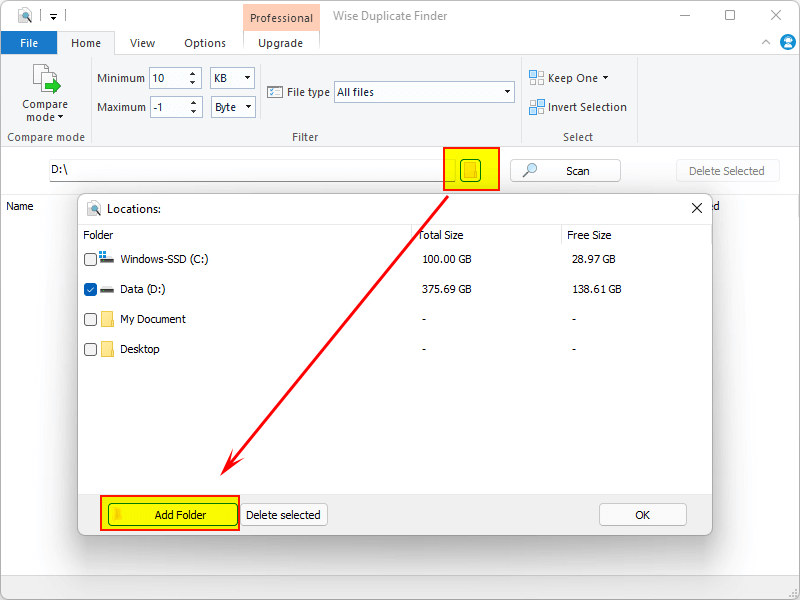Click the Name column header
Image resolution: width=800 pixels, height=600 pixels.
tap(20, 206)
